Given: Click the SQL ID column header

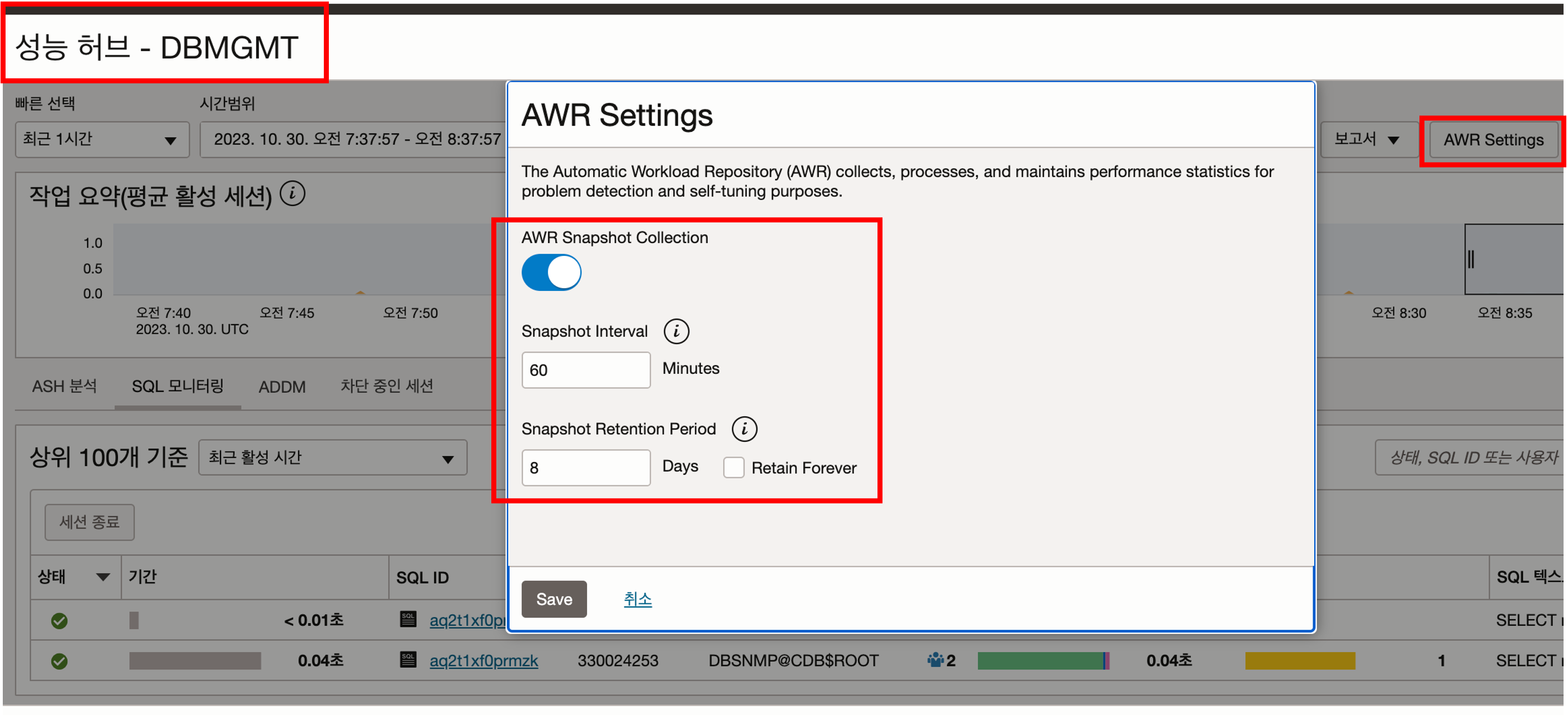Looking at the screenshot, I should click(x=422, y=577).
